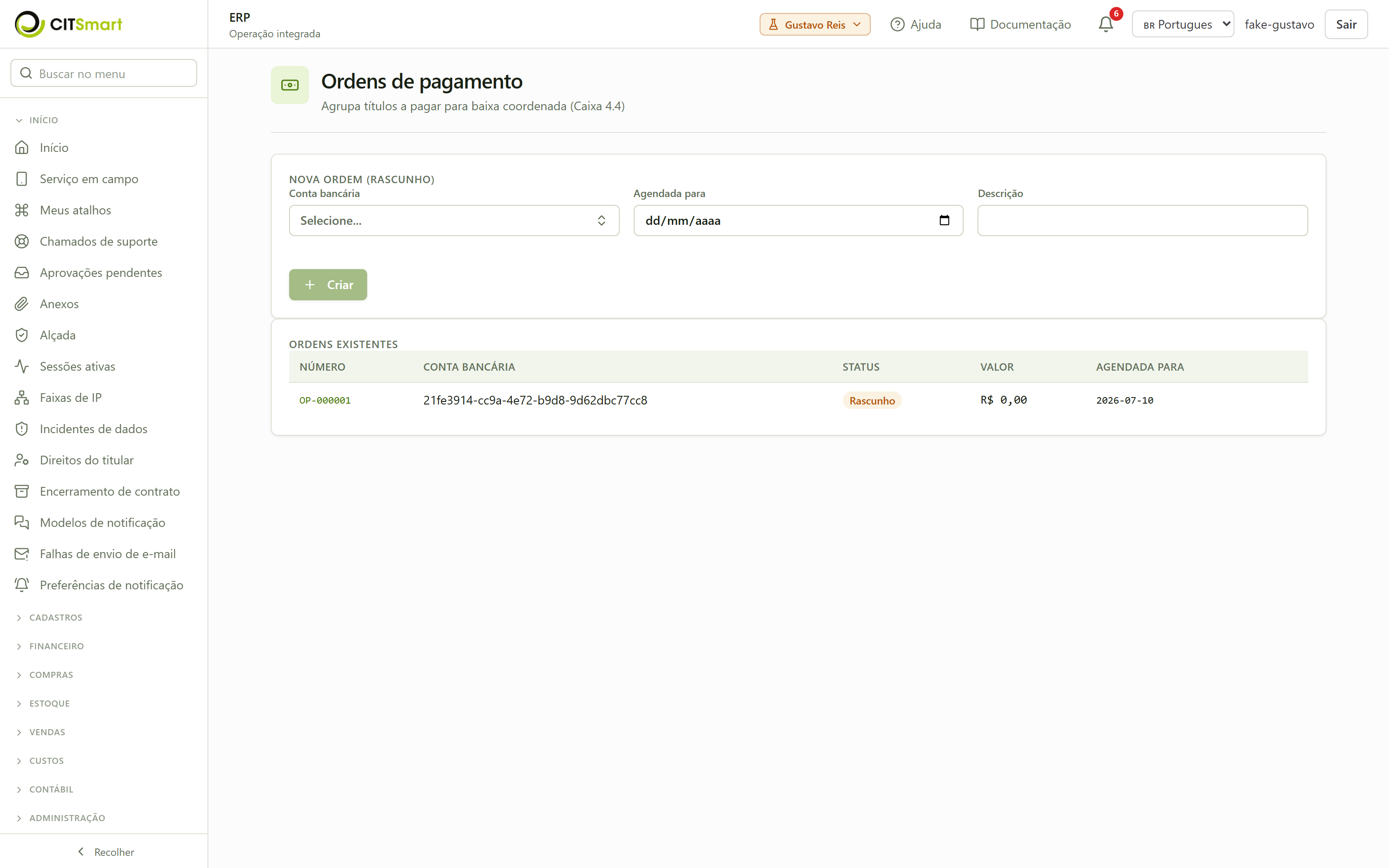Open Meus atalhos menu item
Viewport: 1389px width, 868px height.
coord(103,210)
